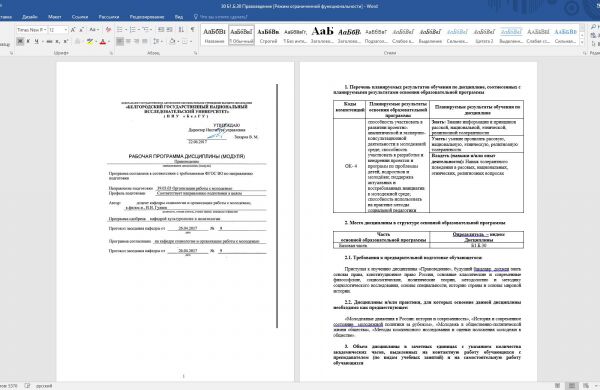Open the Вид tab
Screen dimensions: 600x390
click(x=179, y=17)
